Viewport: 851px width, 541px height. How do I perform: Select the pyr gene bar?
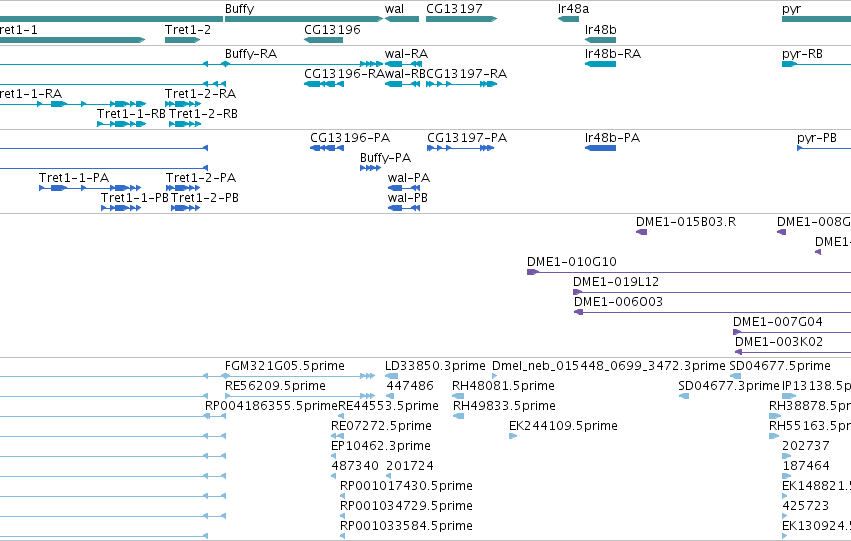pyautogui.click(x=816, y=19)
